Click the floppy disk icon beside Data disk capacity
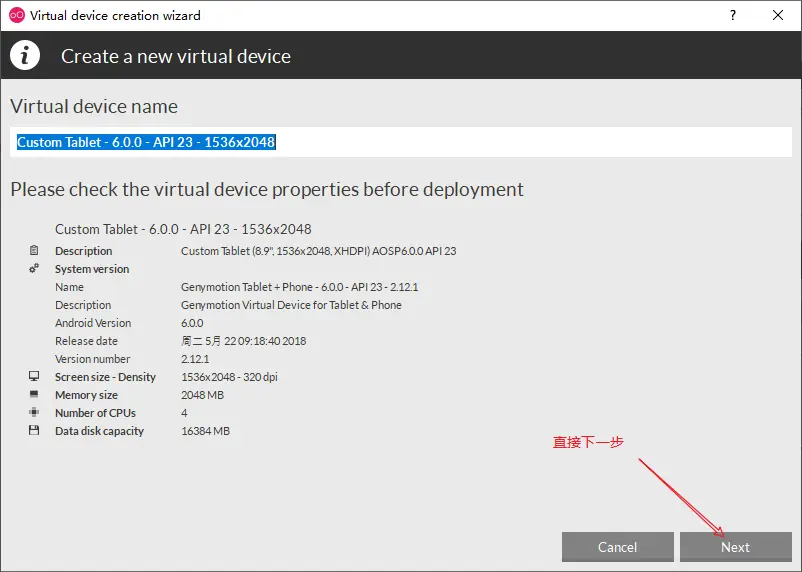The height and width of the screenshot is (572, 802). tap(34, 430)
